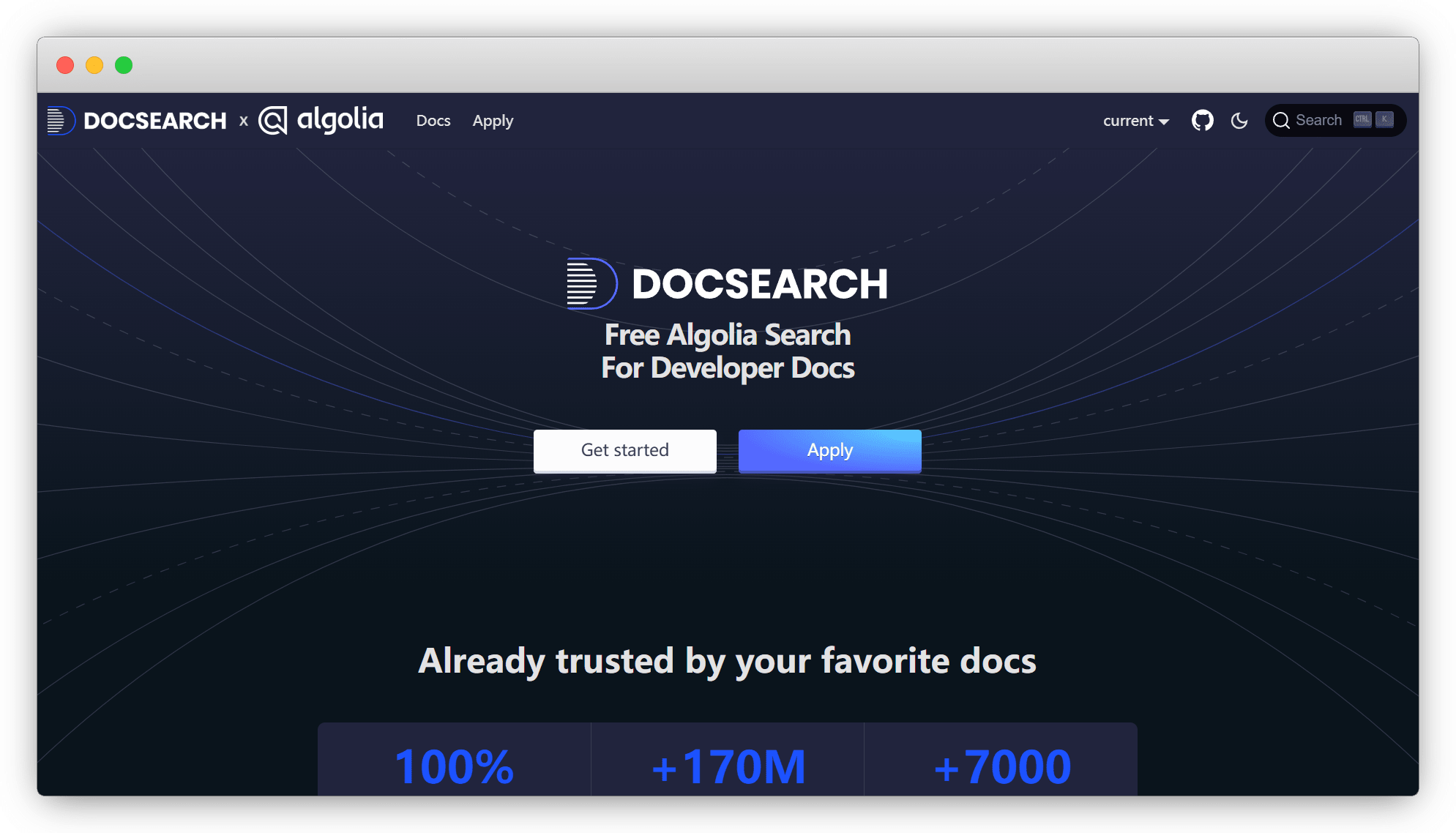Click the large hero DocSearch logo

click(727, 284)
